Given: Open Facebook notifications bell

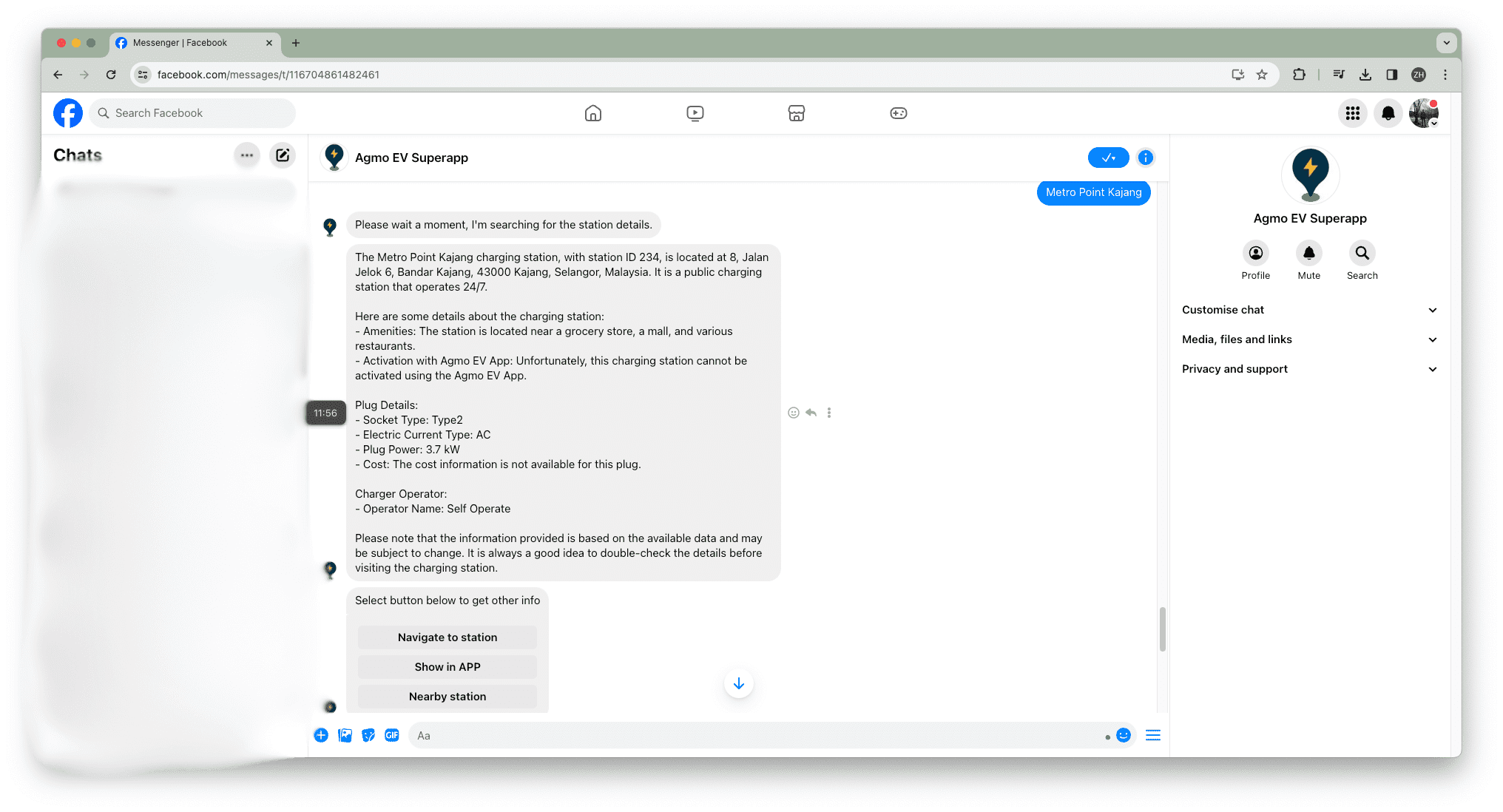Looking at the screenshot, I should pyautogui.click(x=1388, y=113).
